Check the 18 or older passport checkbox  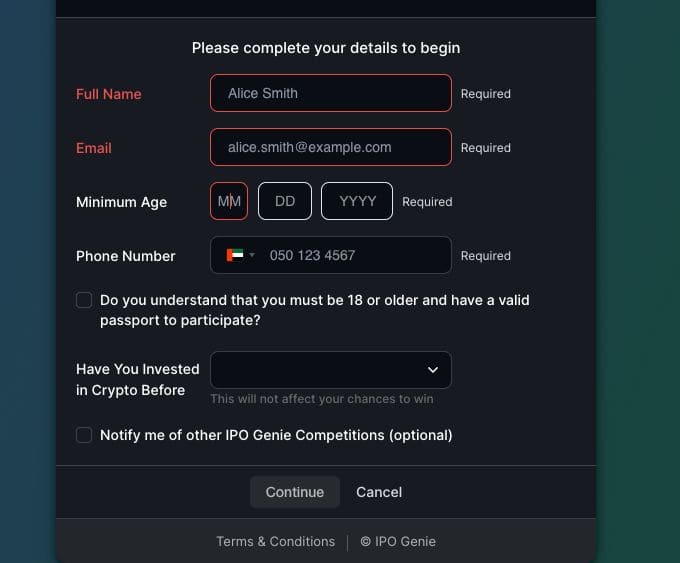point(84,300)
